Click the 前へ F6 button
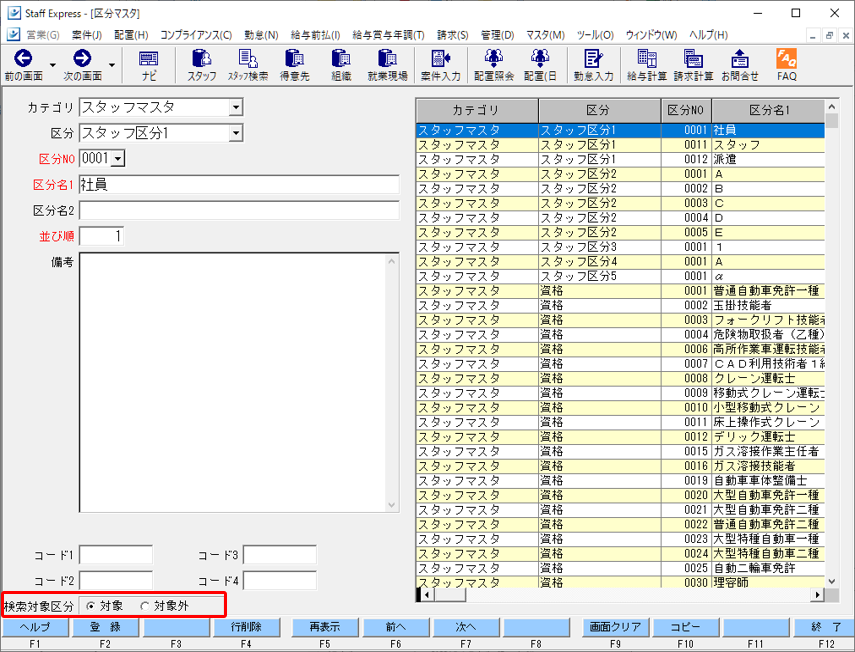This screenshot has height=652, width=855. pyautogui.click(x=396, y=627)
